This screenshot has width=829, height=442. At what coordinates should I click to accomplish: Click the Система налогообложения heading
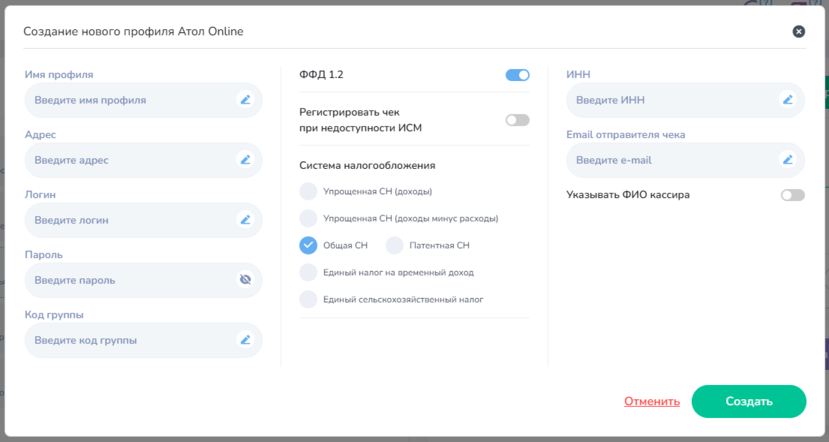[367, 165]
